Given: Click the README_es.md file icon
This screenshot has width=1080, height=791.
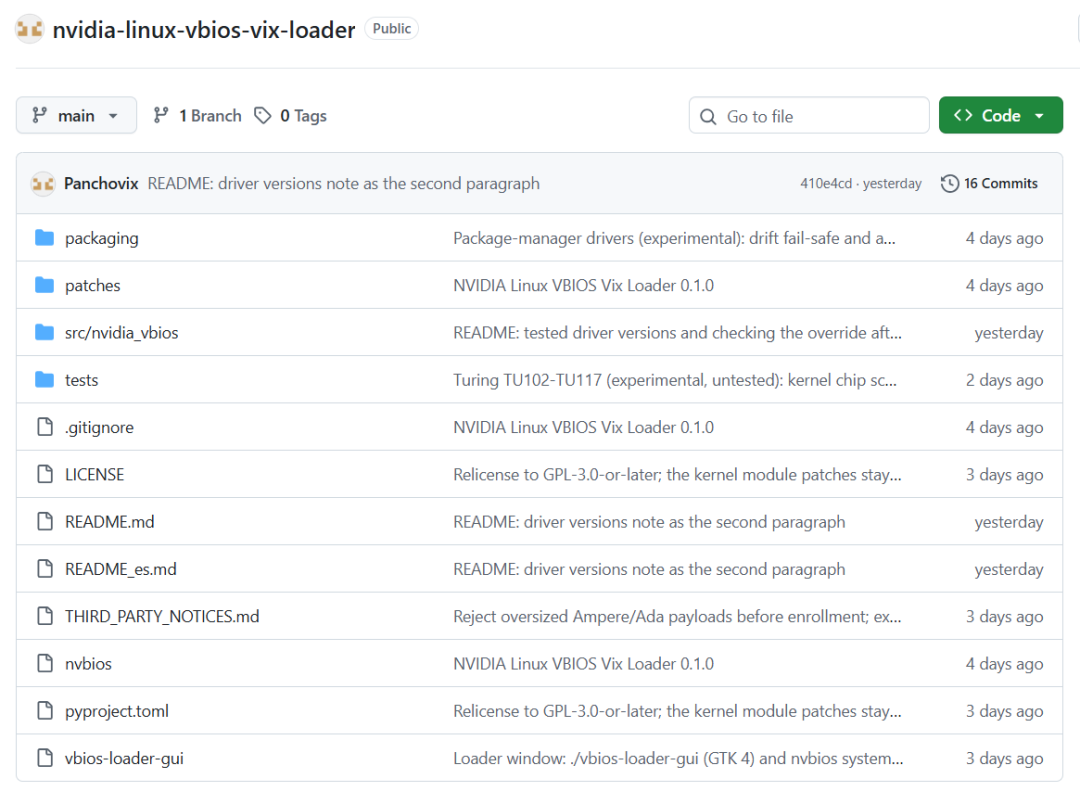Looking at the screenshot, I should 45,569.
